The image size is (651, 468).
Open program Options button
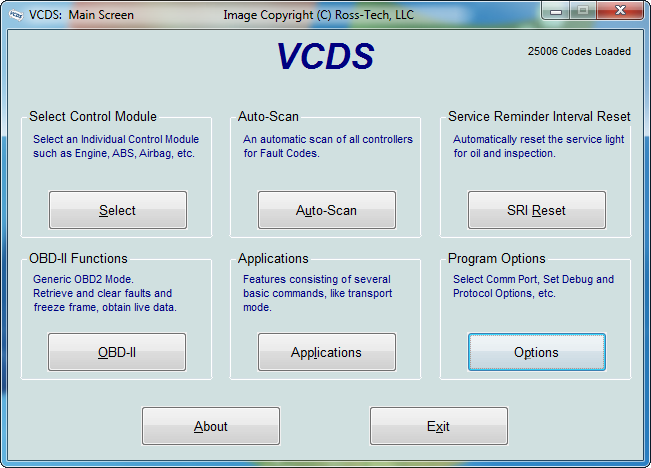click(537, 352)
